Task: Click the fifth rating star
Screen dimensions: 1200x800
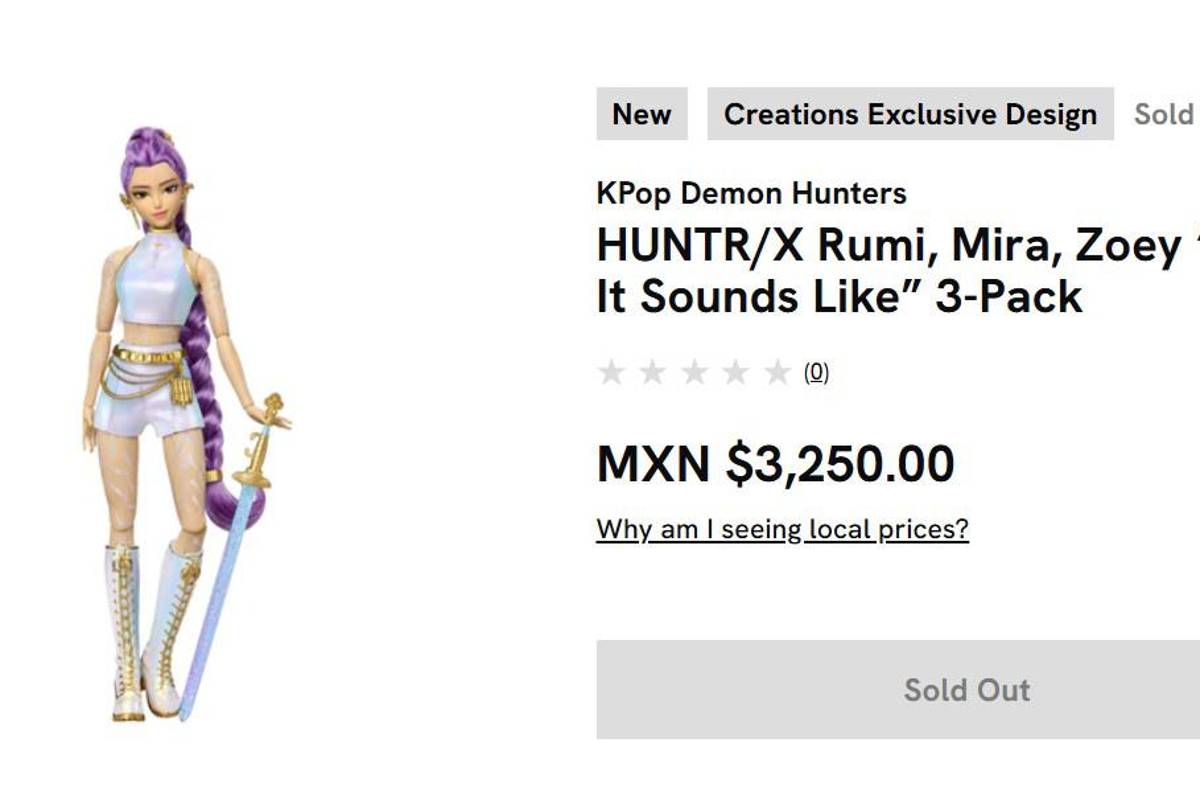Action: (778, 373)
